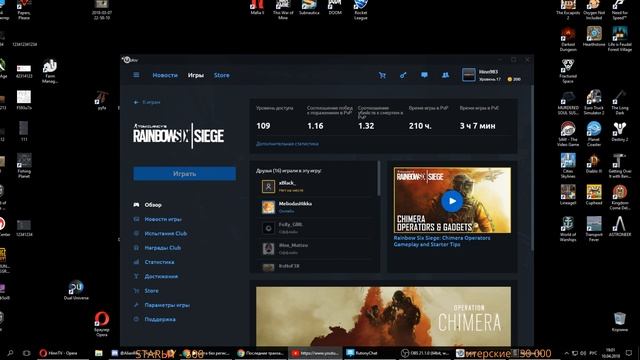Open Darkest Dungeon desktop shortcut

click(x=568, y=39)
